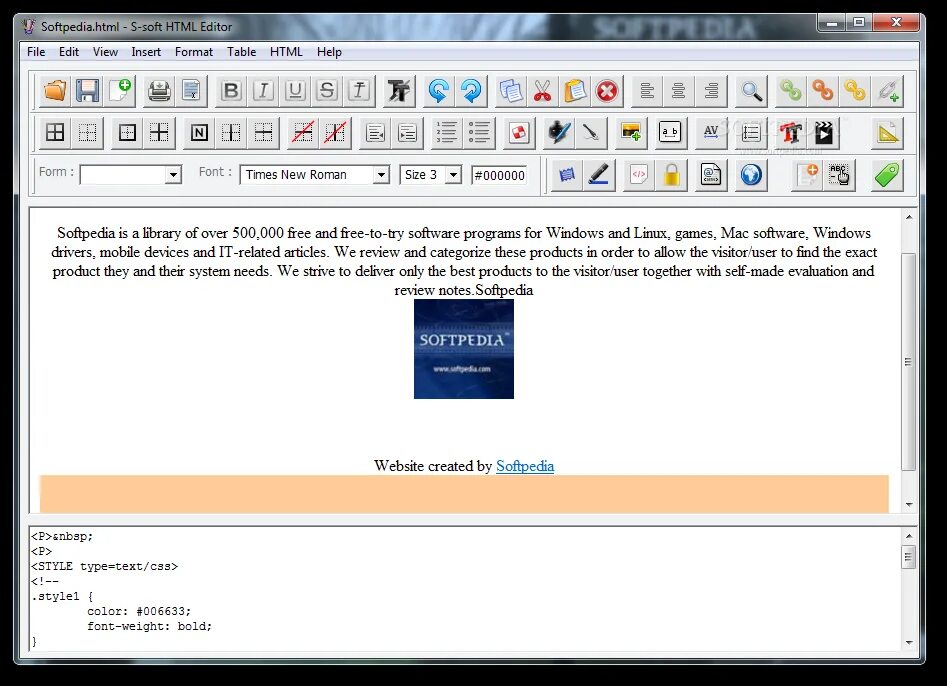This screenshot has height=686, width=947.
Task: Click the yellow set-square ruler icon
Action: (x=887, y=132)
